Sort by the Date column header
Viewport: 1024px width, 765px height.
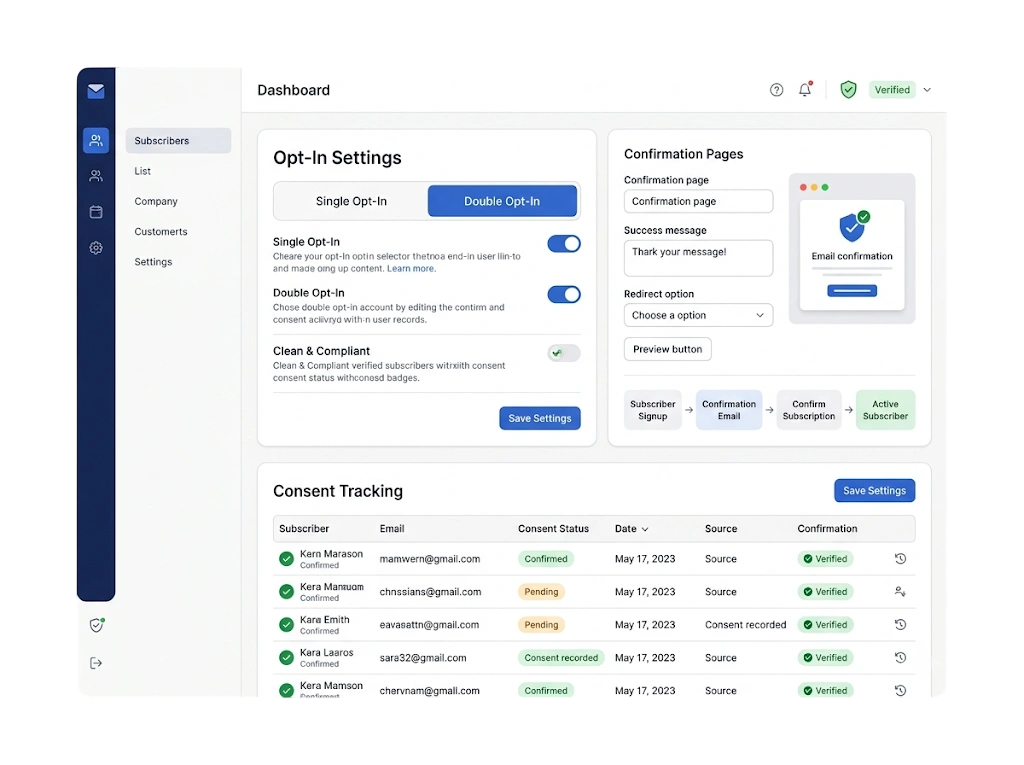coord(631,529)
